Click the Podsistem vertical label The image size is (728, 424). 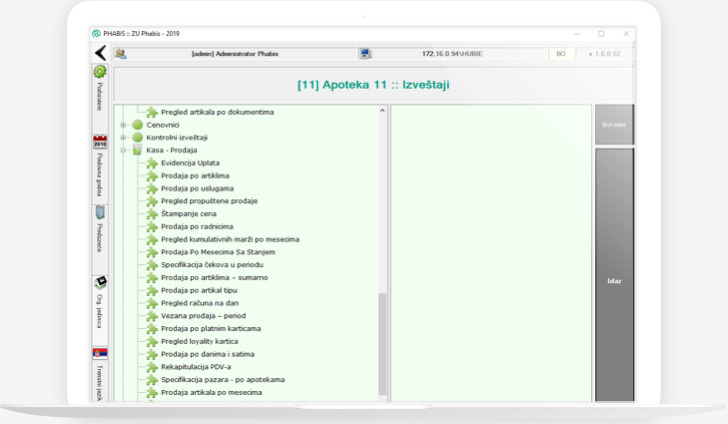tap(99, 97)
